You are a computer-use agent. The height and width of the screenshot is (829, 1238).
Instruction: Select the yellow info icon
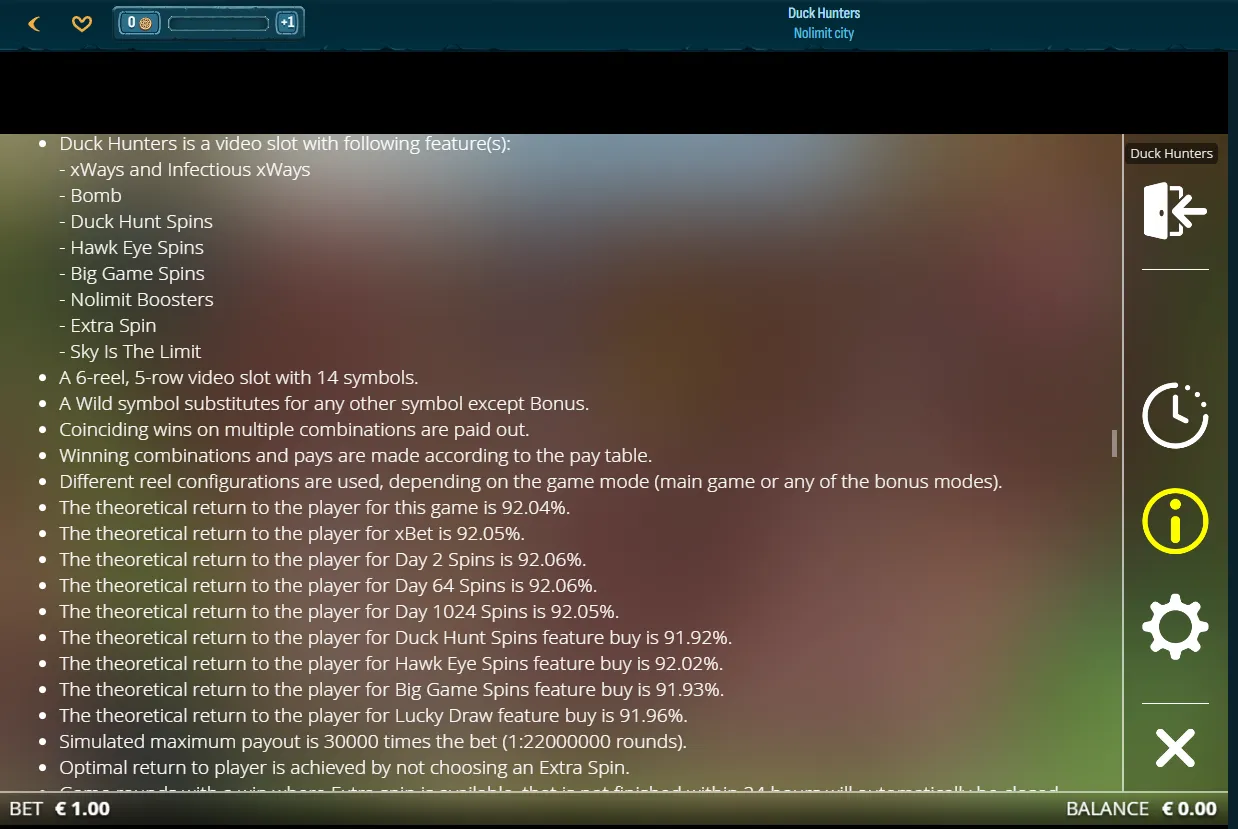(x=1175, y=521)
